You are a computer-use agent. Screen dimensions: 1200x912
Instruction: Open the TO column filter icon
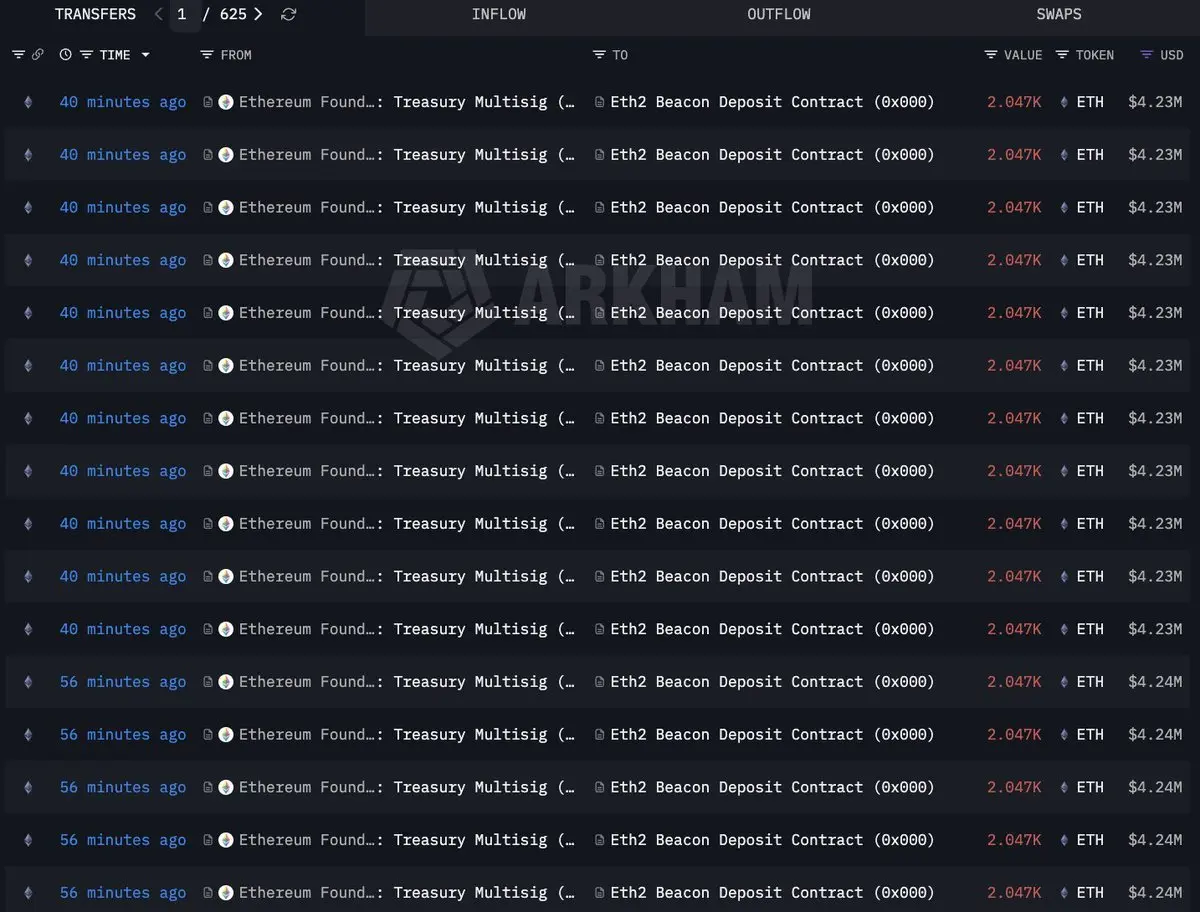click(x=599, y=55)
